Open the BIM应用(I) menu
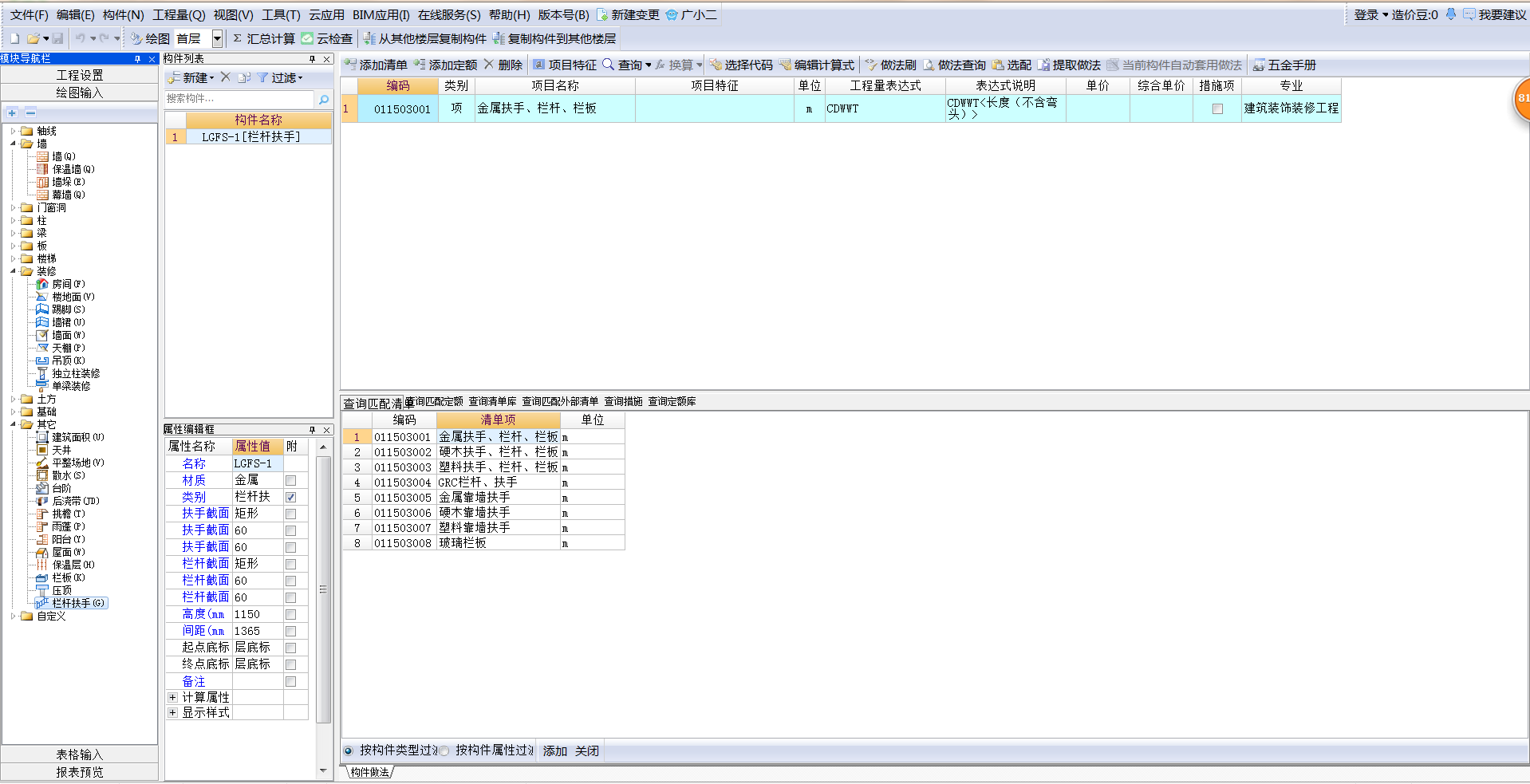The image size is (1530, 784). 381,14
